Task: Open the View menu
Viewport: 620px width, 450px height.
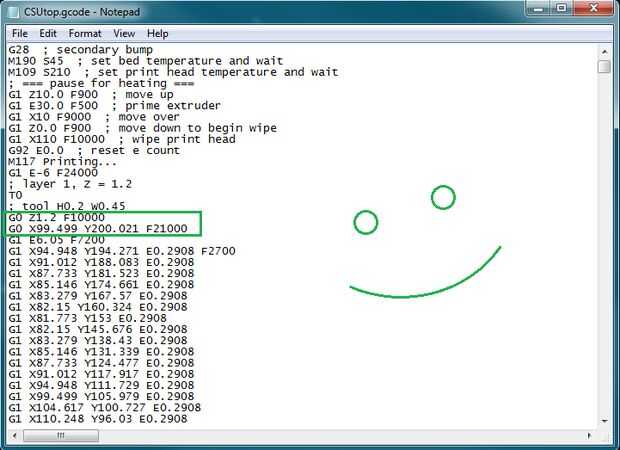Action: click(124, 34)
